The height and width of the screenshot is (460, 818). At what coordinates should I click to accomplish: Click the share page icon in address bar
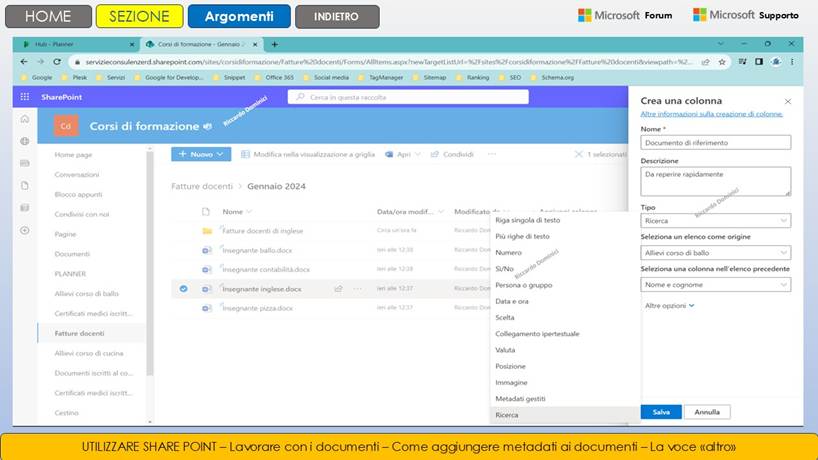[x=705, y=62]
